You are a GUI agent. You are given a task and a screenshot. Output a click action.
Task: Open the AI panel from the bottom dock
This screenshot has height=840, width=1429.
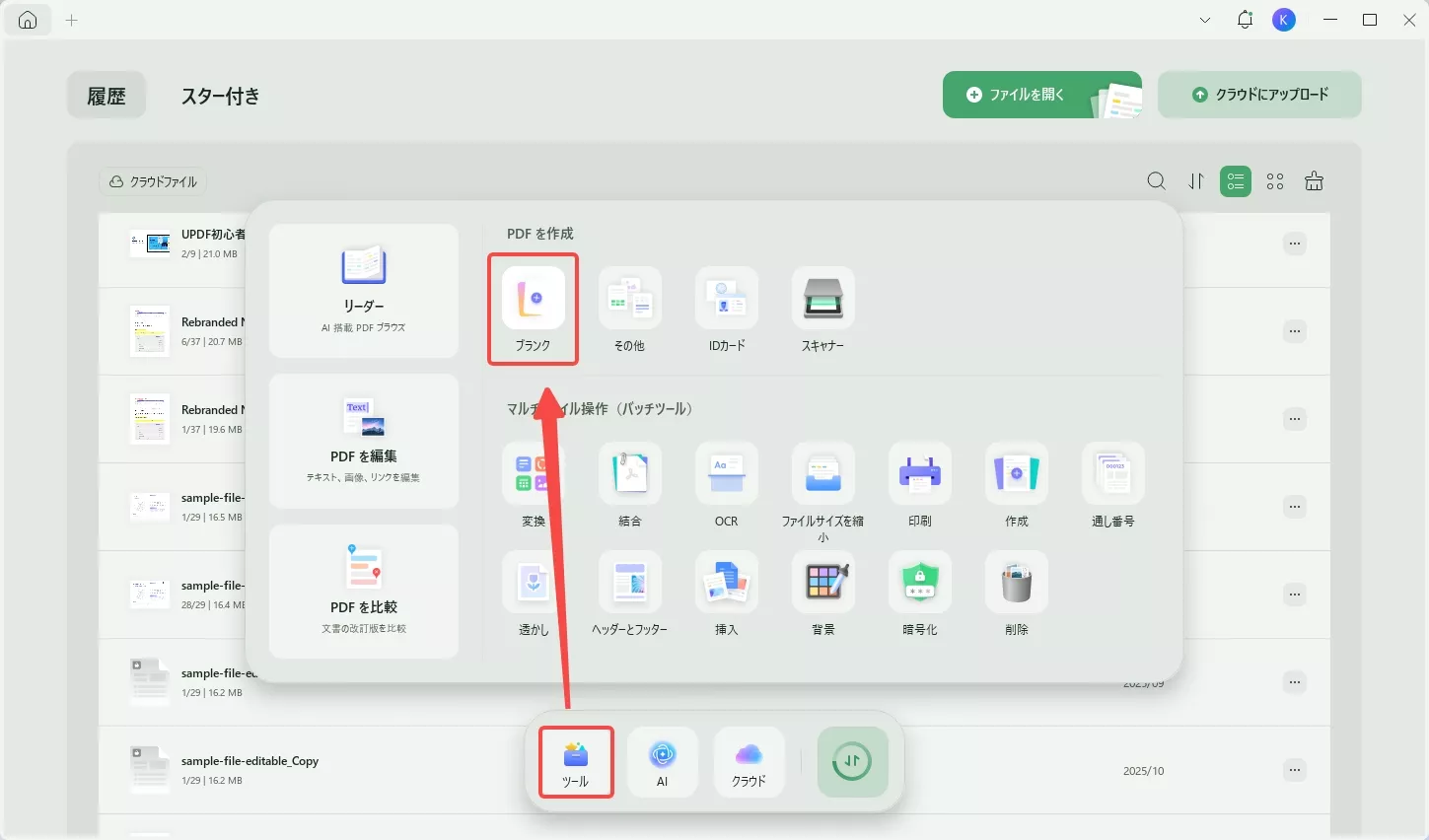[x=662, y=761]
